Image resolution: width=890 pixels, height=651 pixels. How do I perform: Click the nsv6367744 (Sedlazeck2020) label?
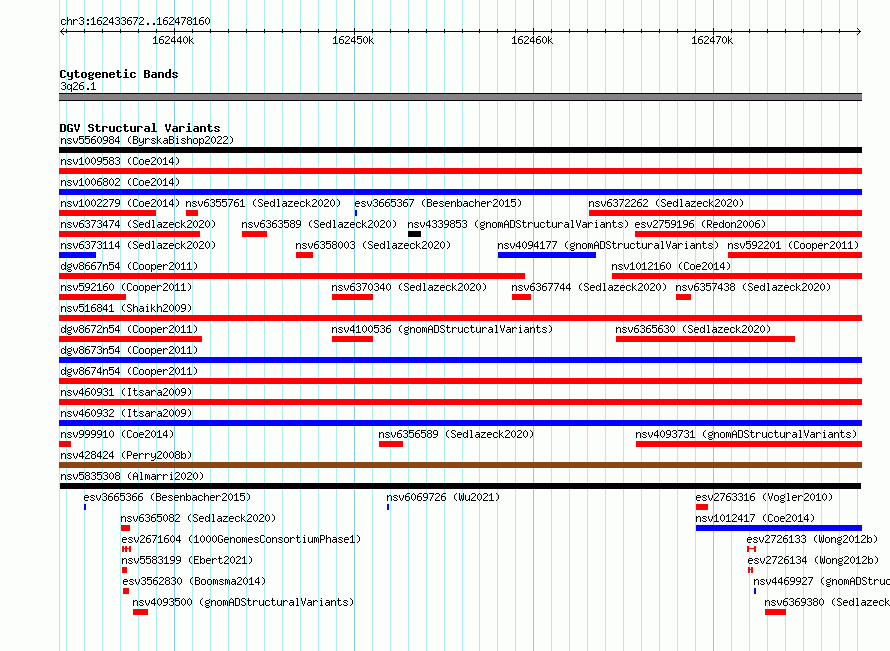point(589,287)
